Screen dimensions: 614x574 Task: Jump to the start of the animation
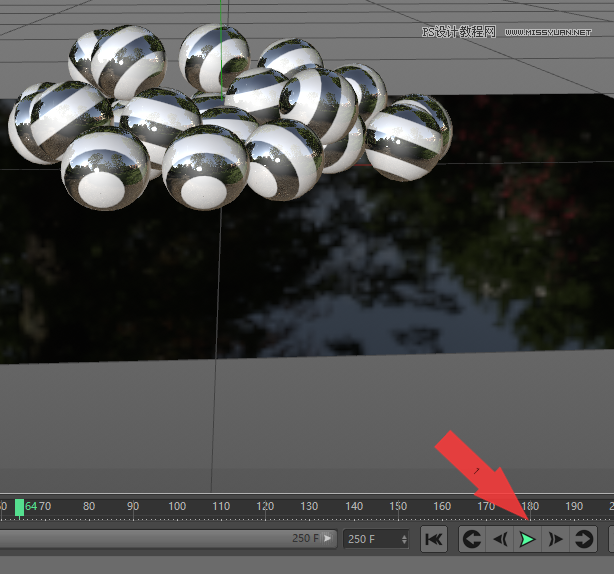click(434, 540)
